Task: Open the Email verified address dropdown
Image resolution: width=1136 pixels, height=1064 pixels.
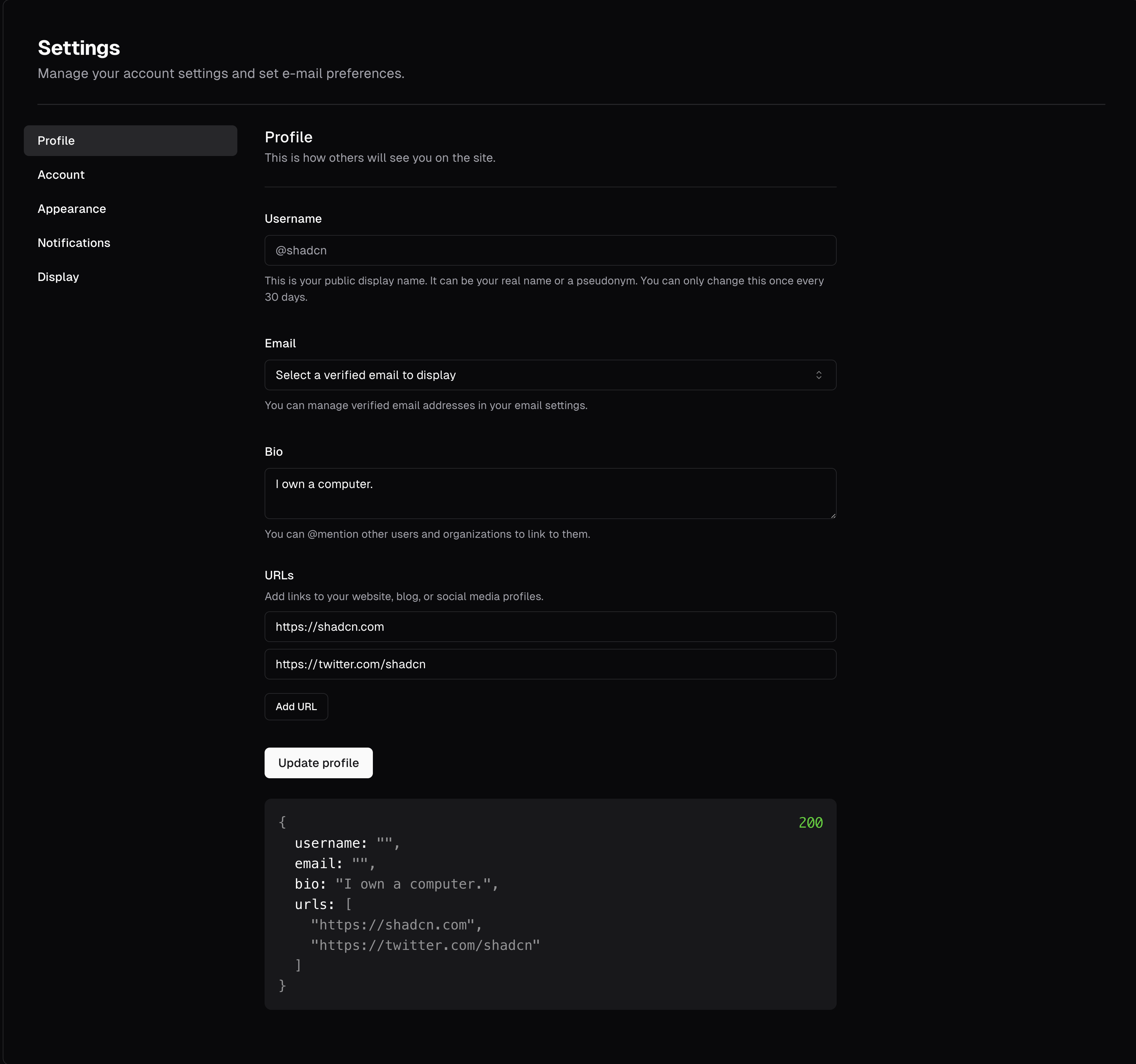Action: (550, 375)
